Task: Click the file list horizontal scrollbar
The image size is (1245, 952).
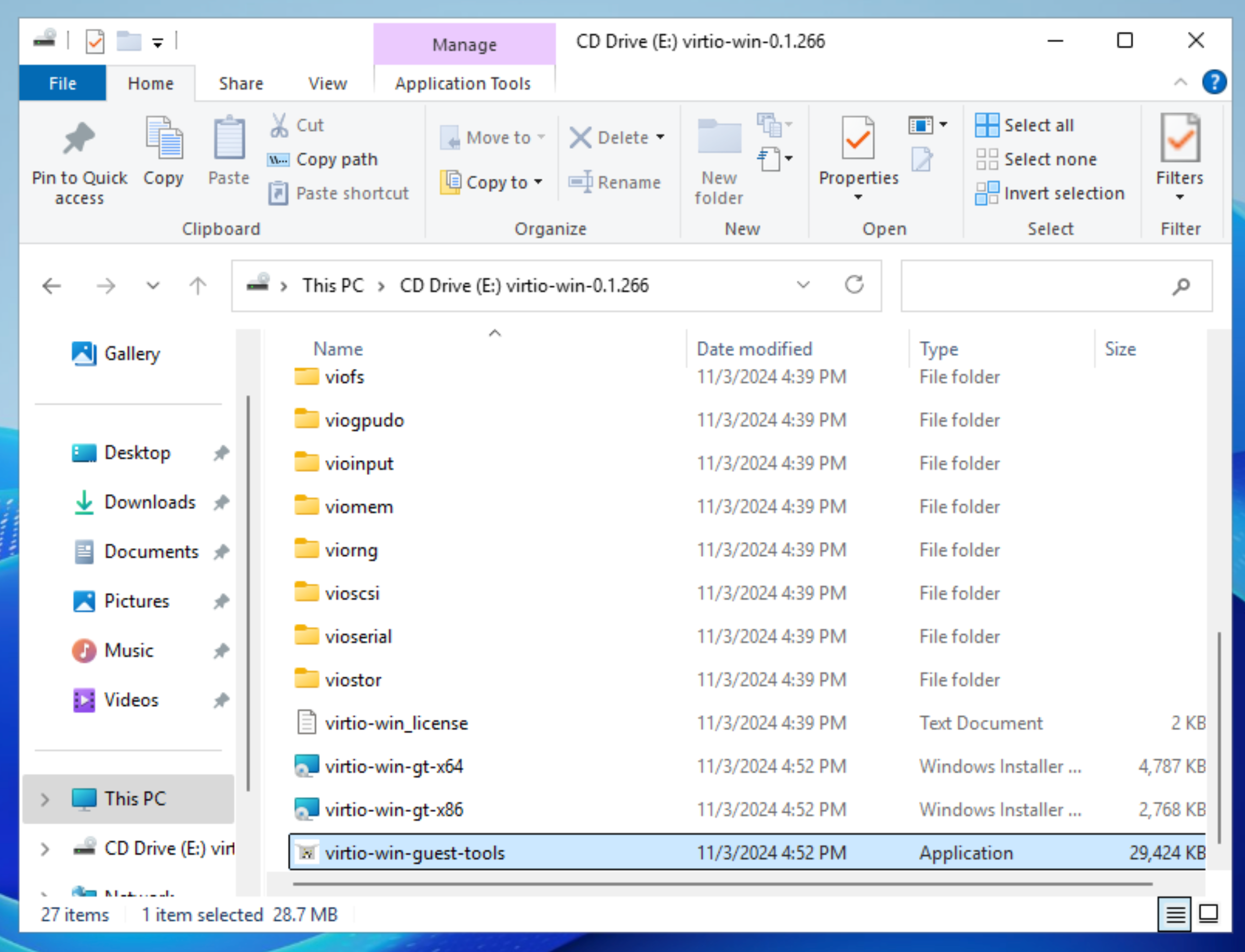Action: tap(722, 883)
